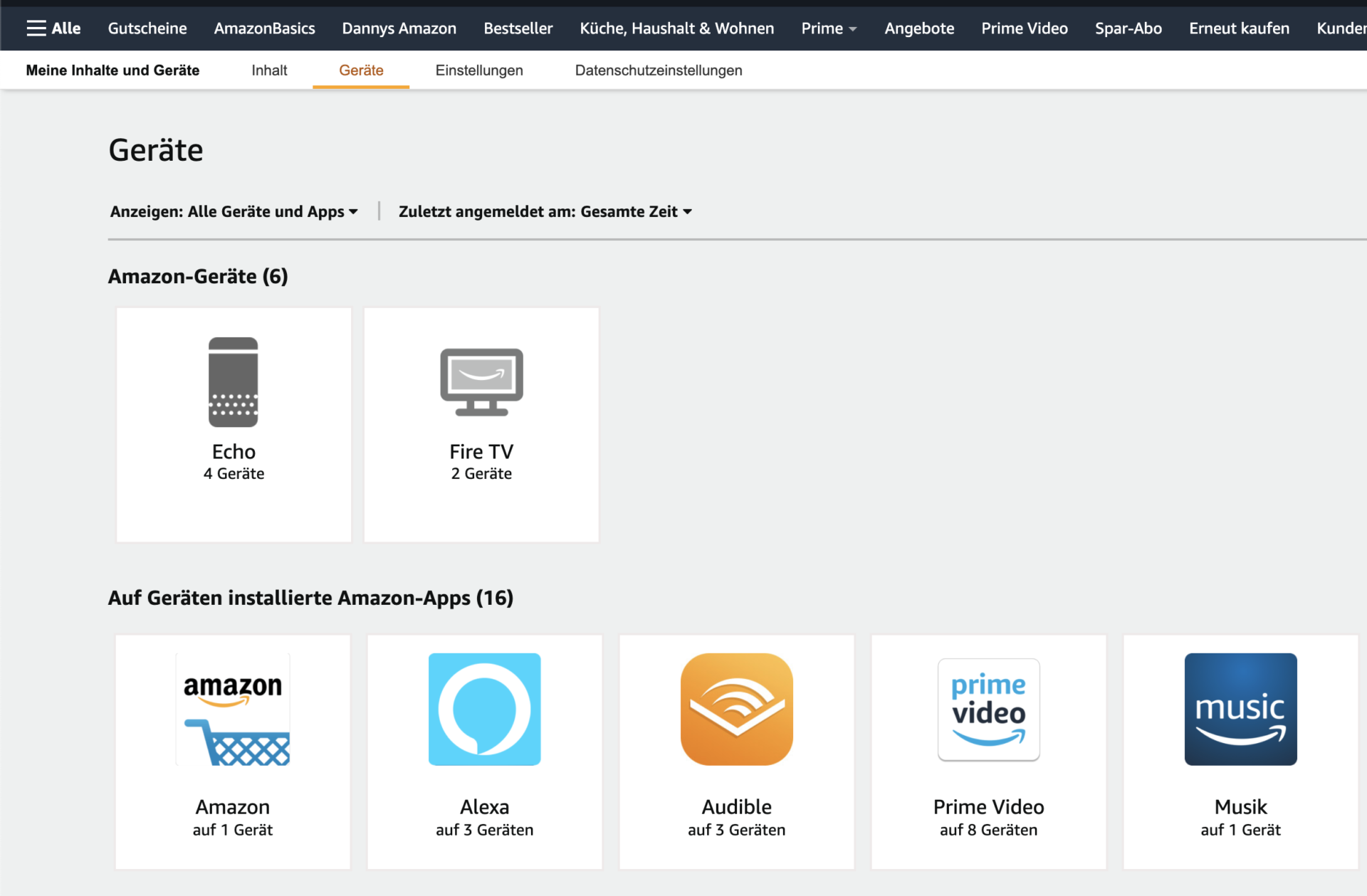Click the Fire TV monitor icon
The height and width of the screenshot is (896, 1367).
point(481,382)
